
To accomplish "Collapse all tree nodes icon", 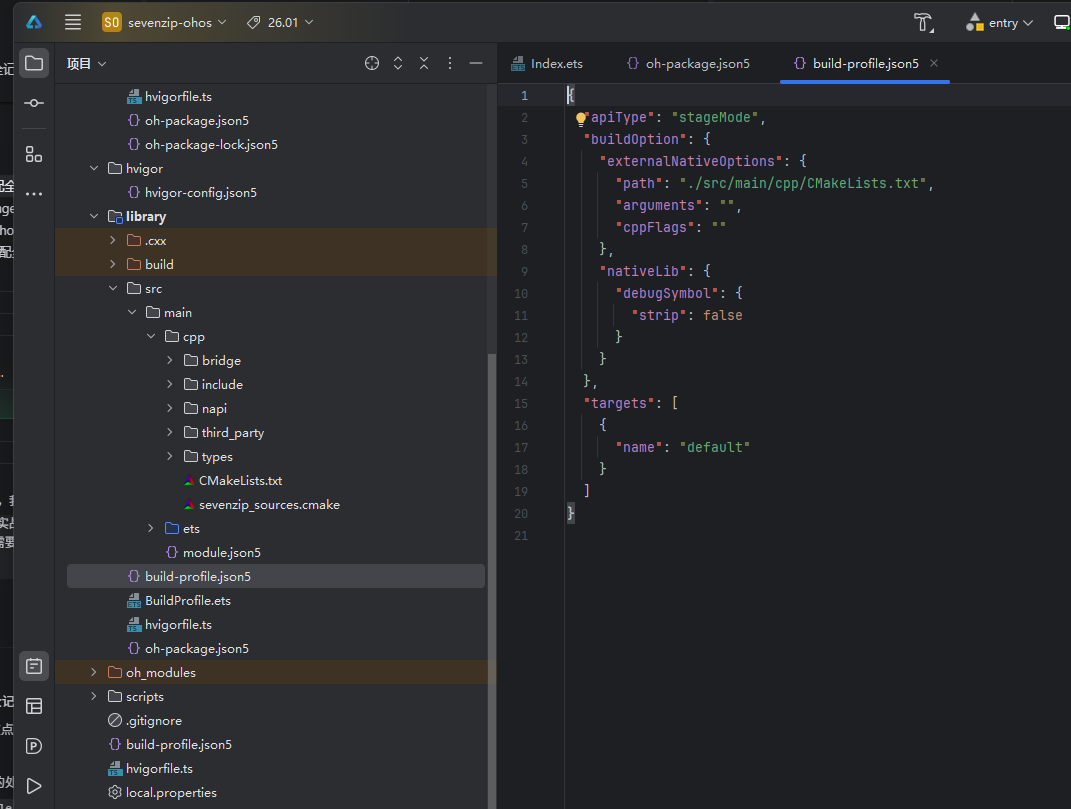I will (424, 64).
